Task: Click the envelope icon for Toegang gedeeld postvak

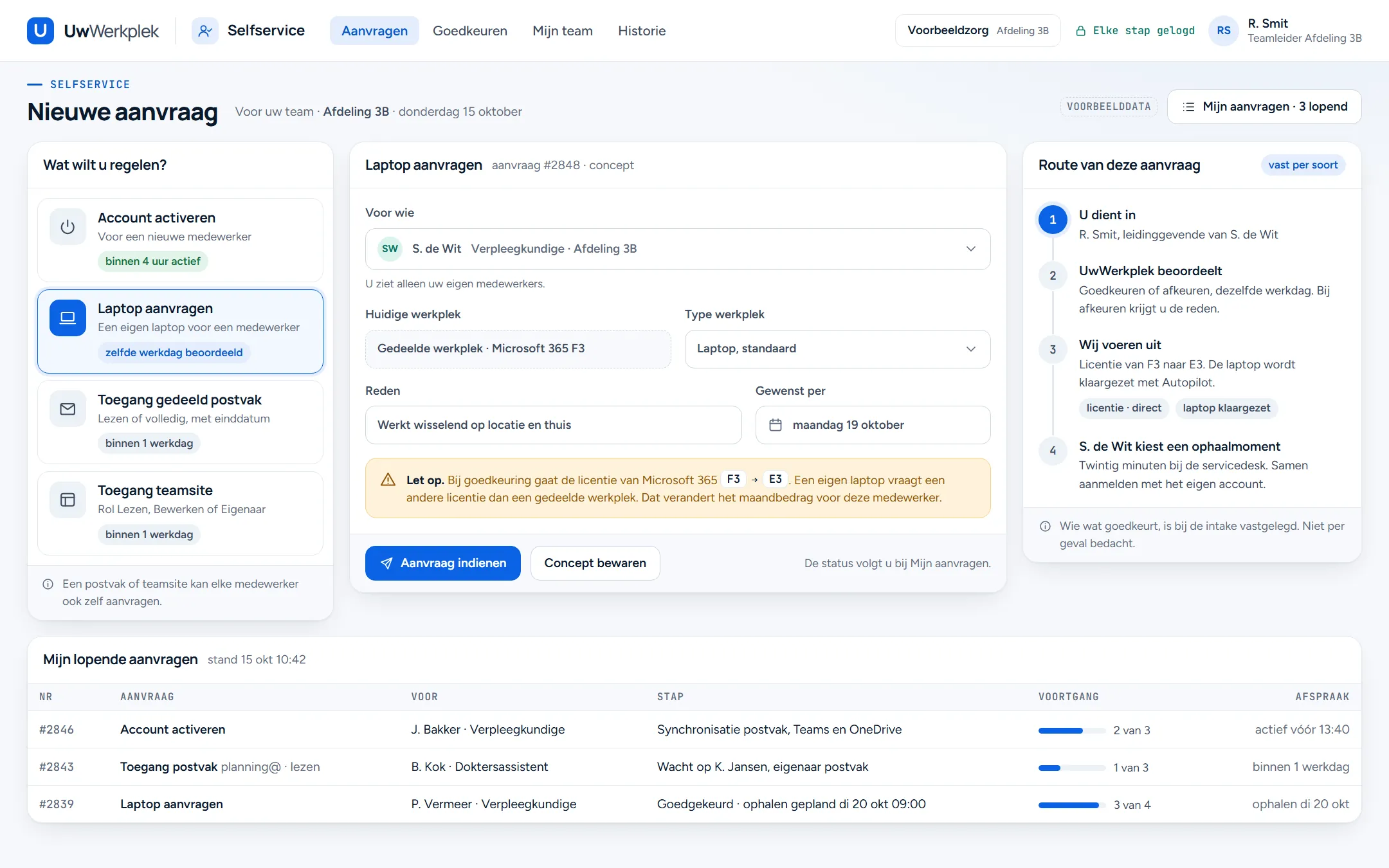Action: pyautogui.click(x=68, y=409)
